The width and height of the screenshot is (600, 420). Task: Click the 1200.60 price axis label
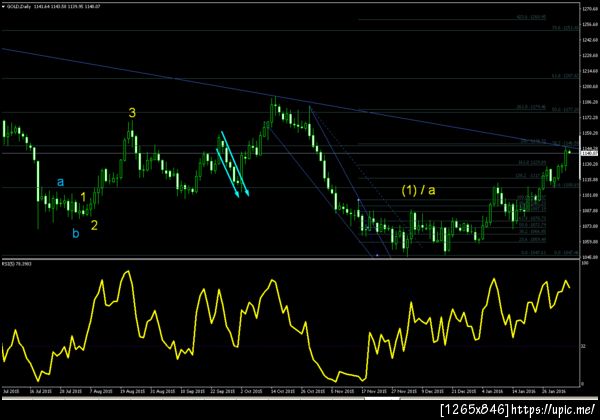pos(590,86)
